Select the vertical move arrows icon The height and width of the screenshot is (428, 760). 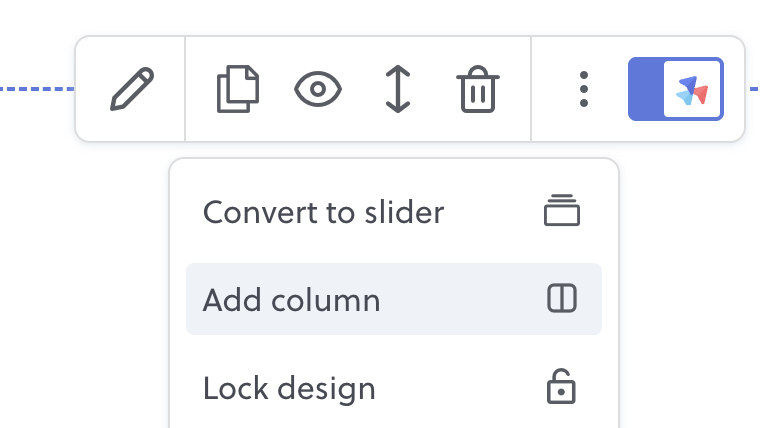click(x=398, y=89)
